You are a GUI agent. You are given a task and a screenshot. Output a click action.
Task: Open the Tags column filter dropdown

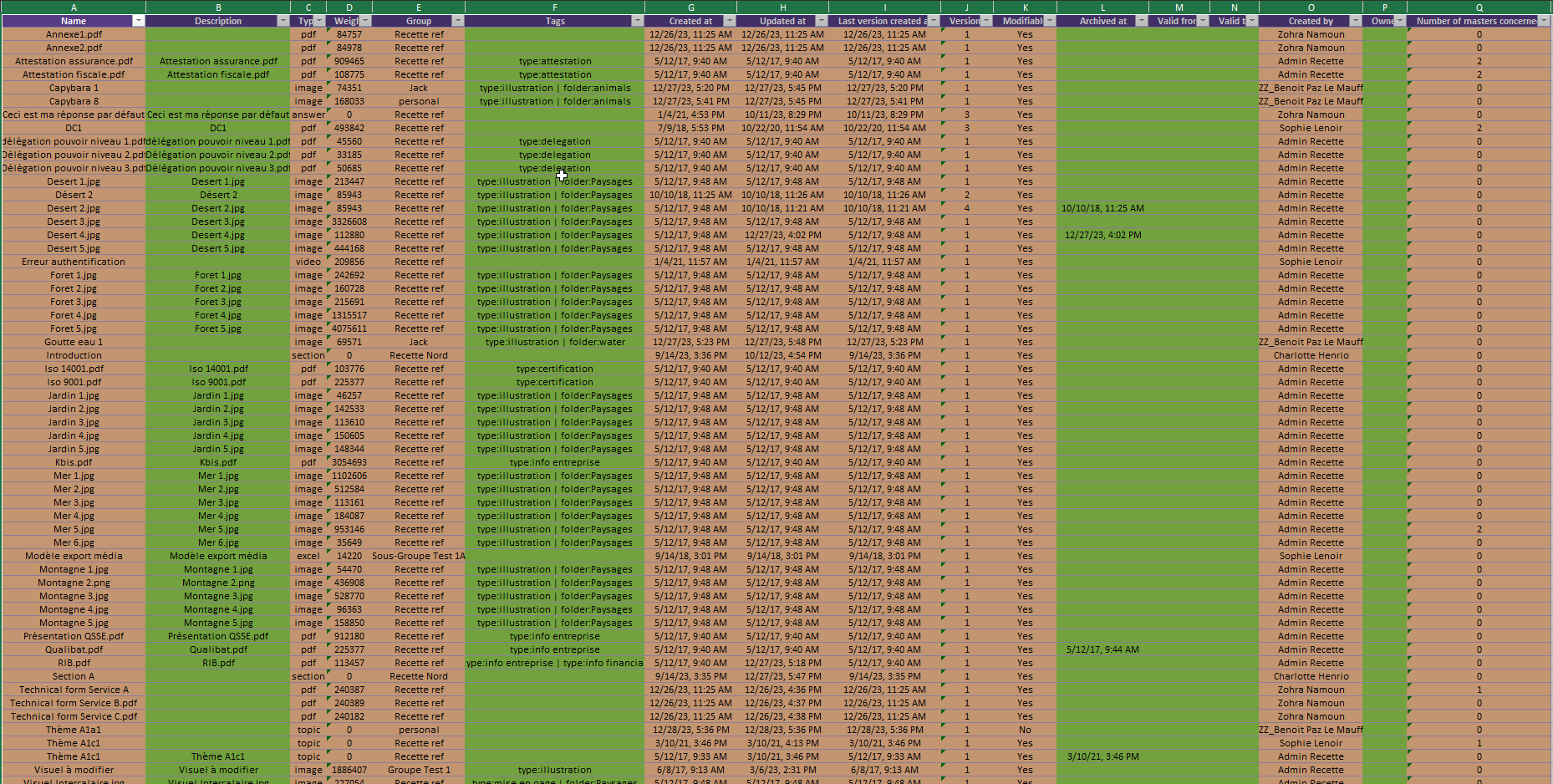638,21
